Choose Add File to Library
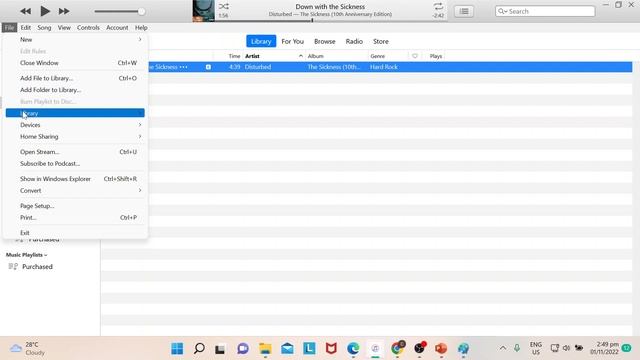Image resolution: width=640 pixels, height=360 pixels. point(75,78)
